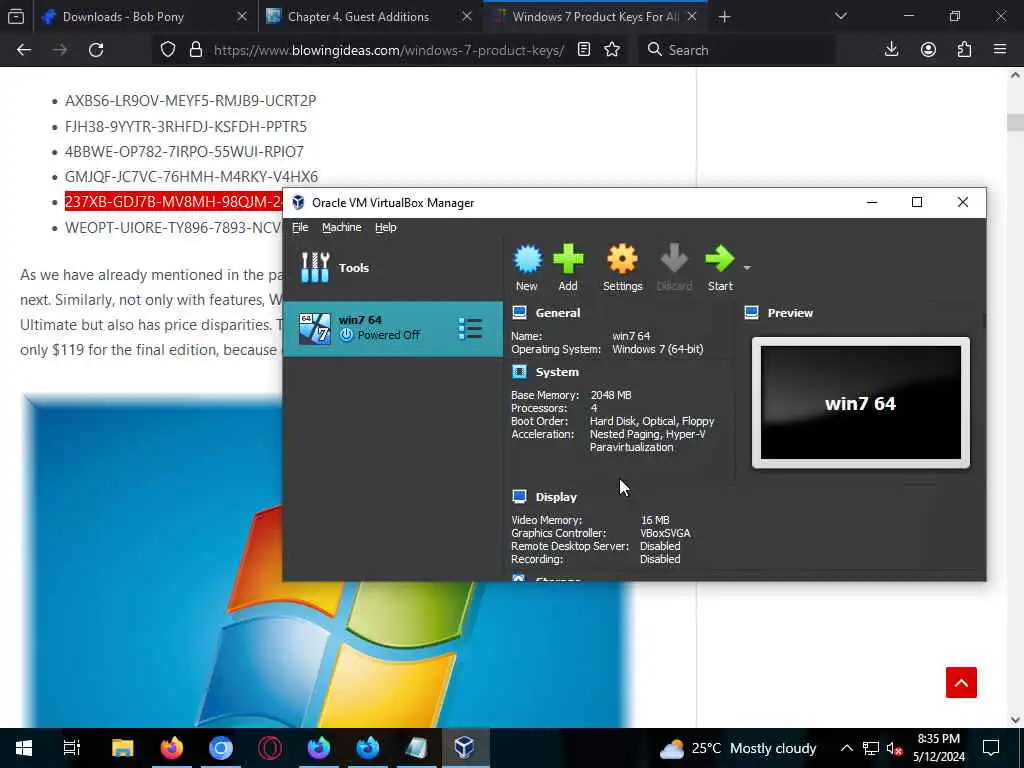
Task: Click the VirtualBox title bar logo icon
Action: pos(298,202)
